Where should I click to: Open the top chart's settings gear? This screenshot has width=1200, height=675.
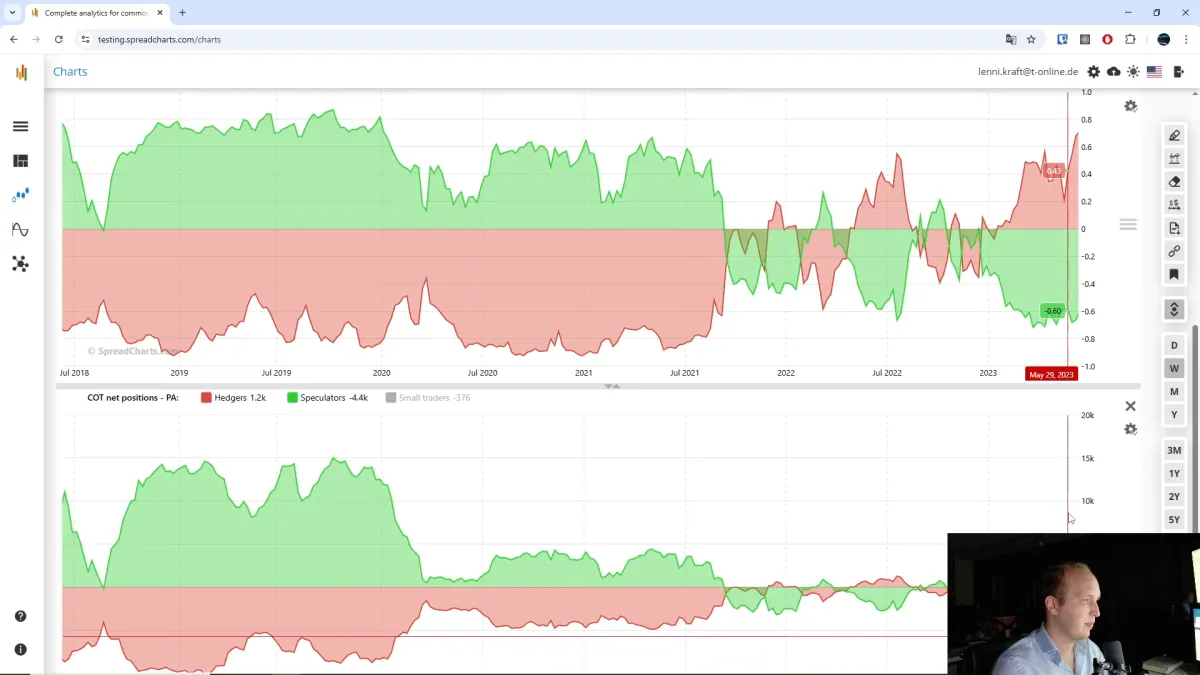1130,105
